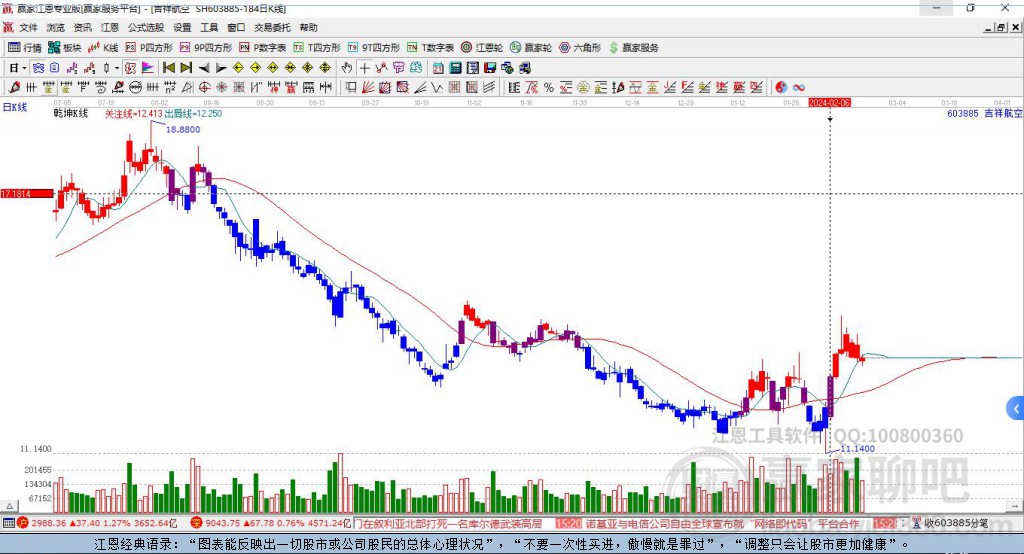
Task: Open the 江恩轮 Gann wheel
Action: 482,48
